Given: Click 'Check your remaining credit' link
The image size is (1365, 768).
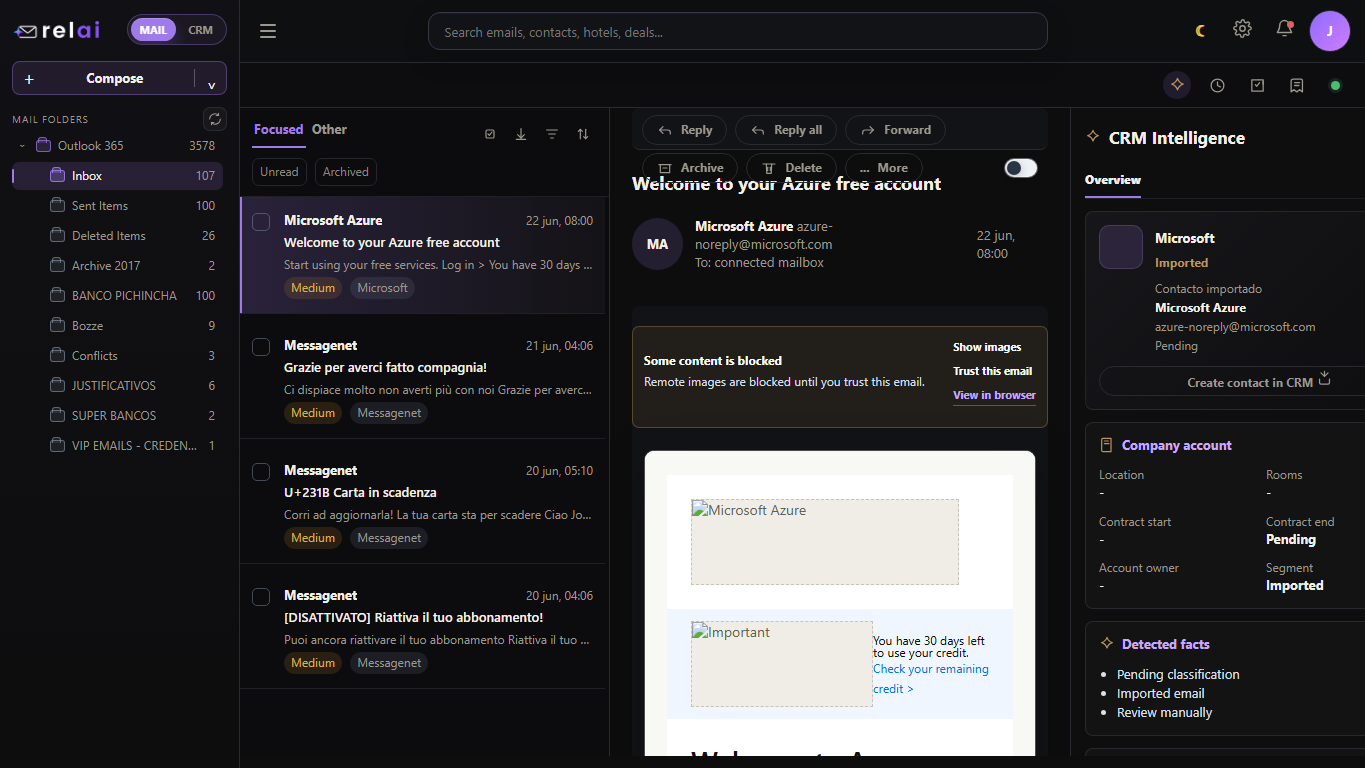Looking at the screenshot, I should click(931, 679).
